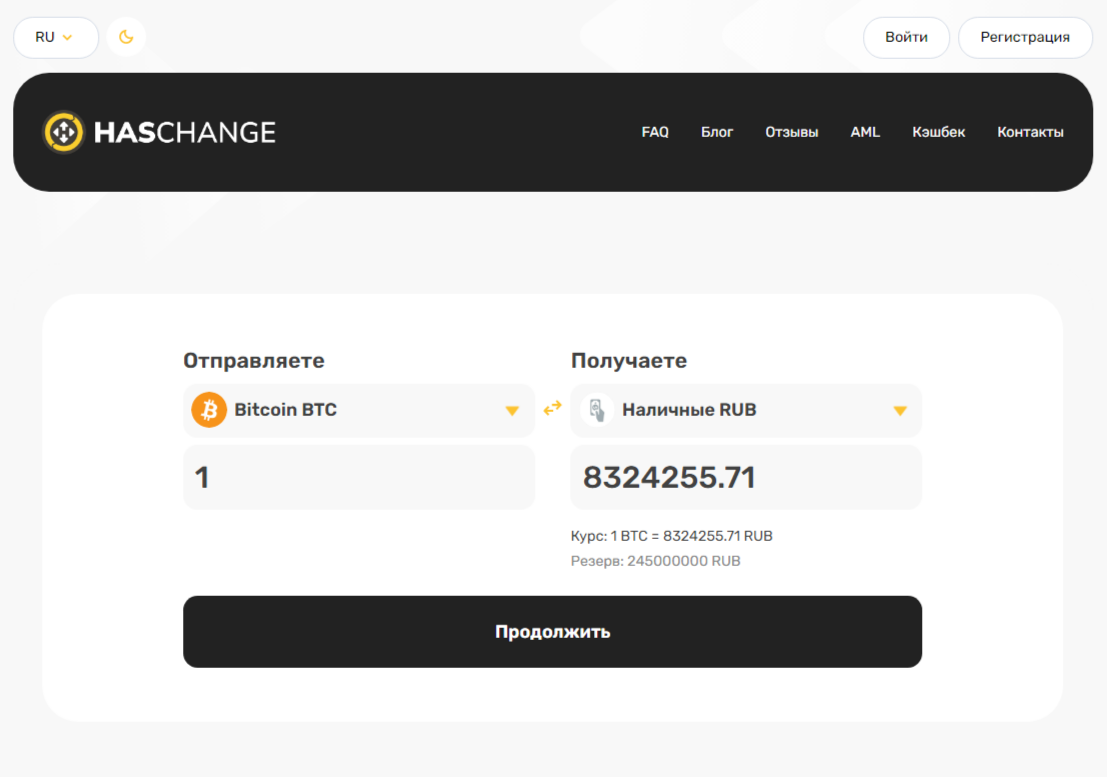Screen dimensions: 1107x777
Task: Click the send amount field showing 1
Action: coord(359,477)
